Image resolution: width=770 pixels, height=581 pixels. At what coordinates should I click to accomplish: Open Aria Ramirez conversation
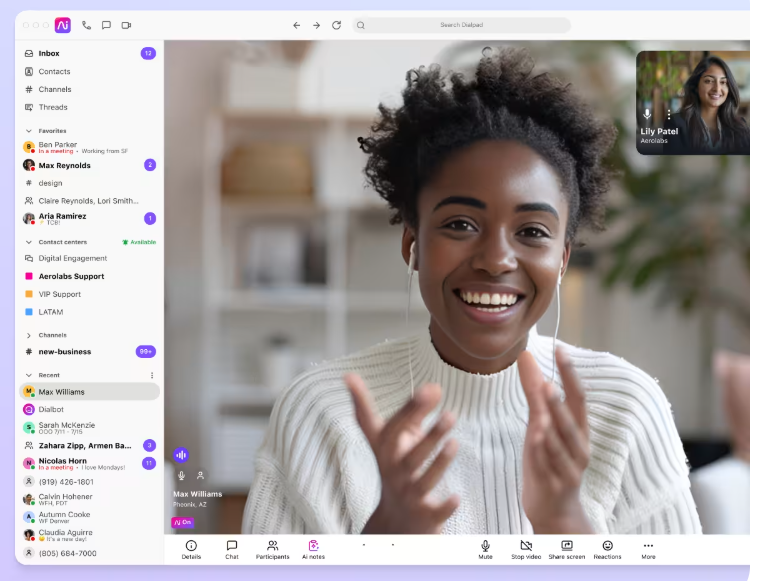(x=90, y=219)
